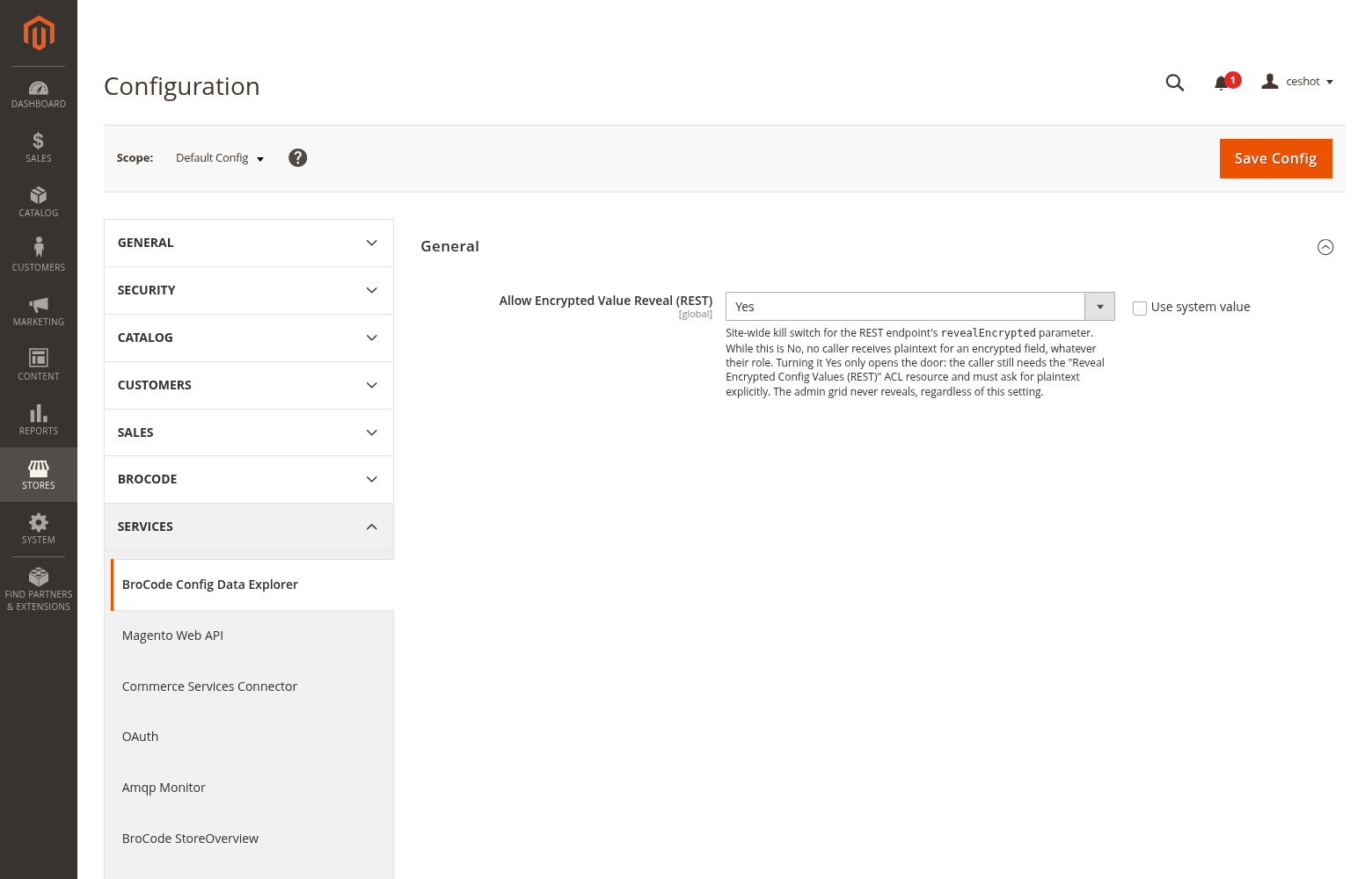Click the scope help question mark
1372x879 pixels.
click(x=298, y=157)
